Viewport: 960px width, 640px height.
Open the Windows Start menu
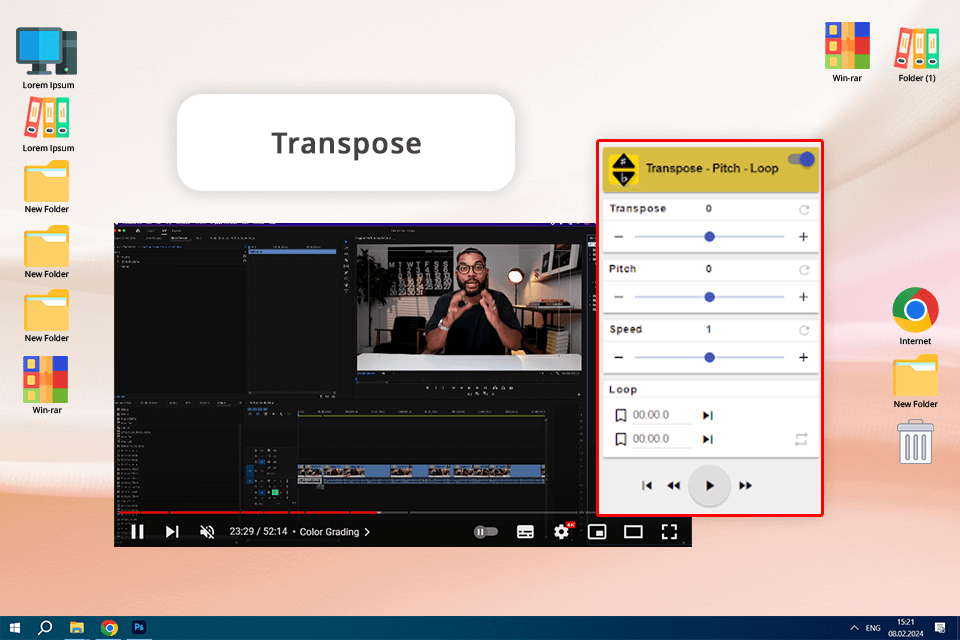(x=15, y=628)
